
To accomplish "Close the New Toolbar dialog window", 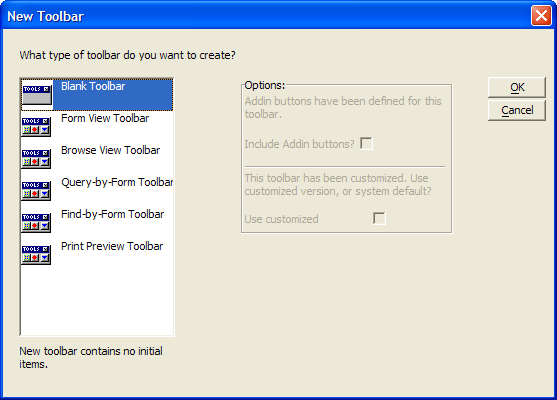I will 541,16.
